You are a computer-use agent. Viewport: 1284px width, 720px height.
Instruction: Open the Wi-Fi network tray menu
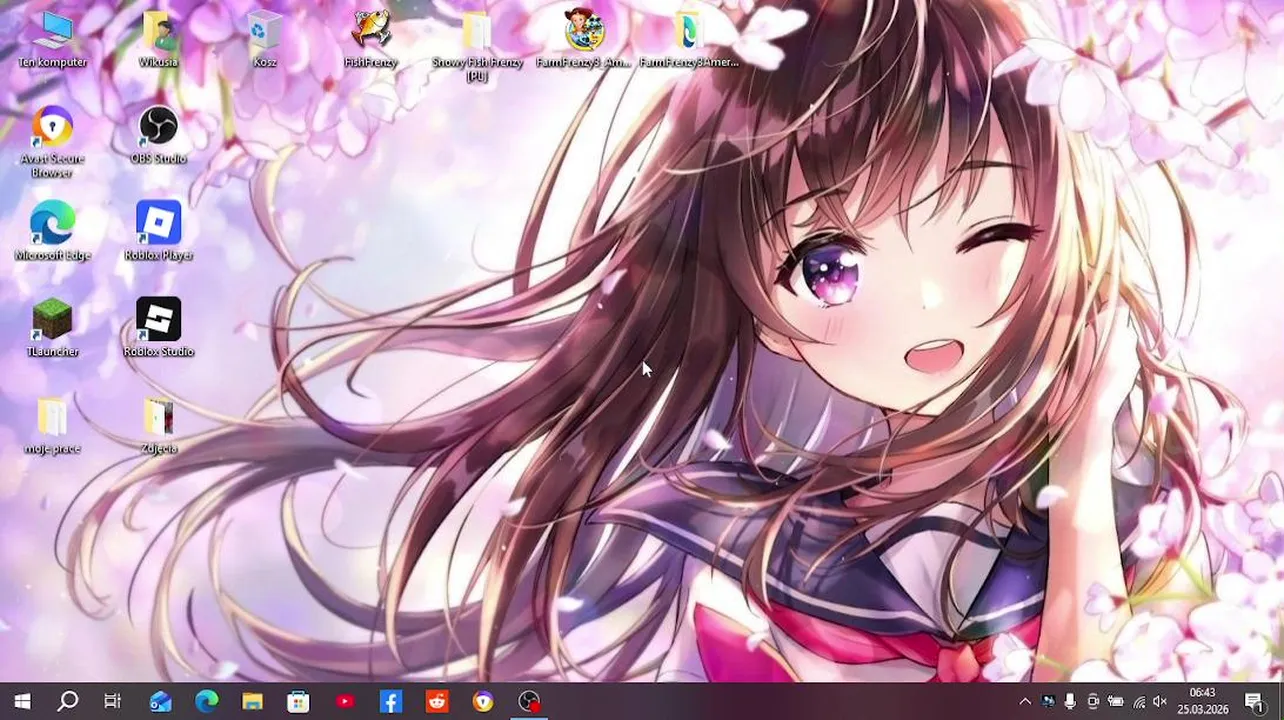pos(1138,702)
